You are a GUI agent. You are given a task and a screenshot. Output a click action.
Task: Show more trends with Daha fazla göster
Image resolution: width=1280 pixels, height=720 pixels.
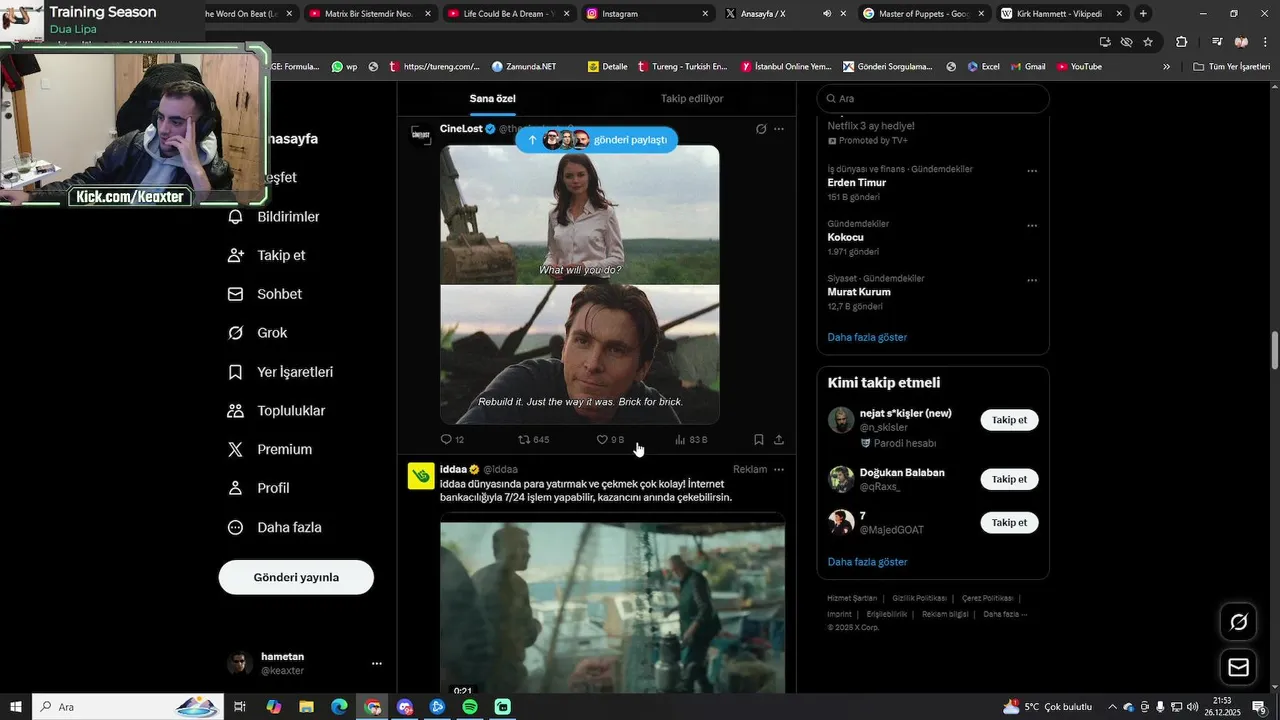[x=867, y=337]
